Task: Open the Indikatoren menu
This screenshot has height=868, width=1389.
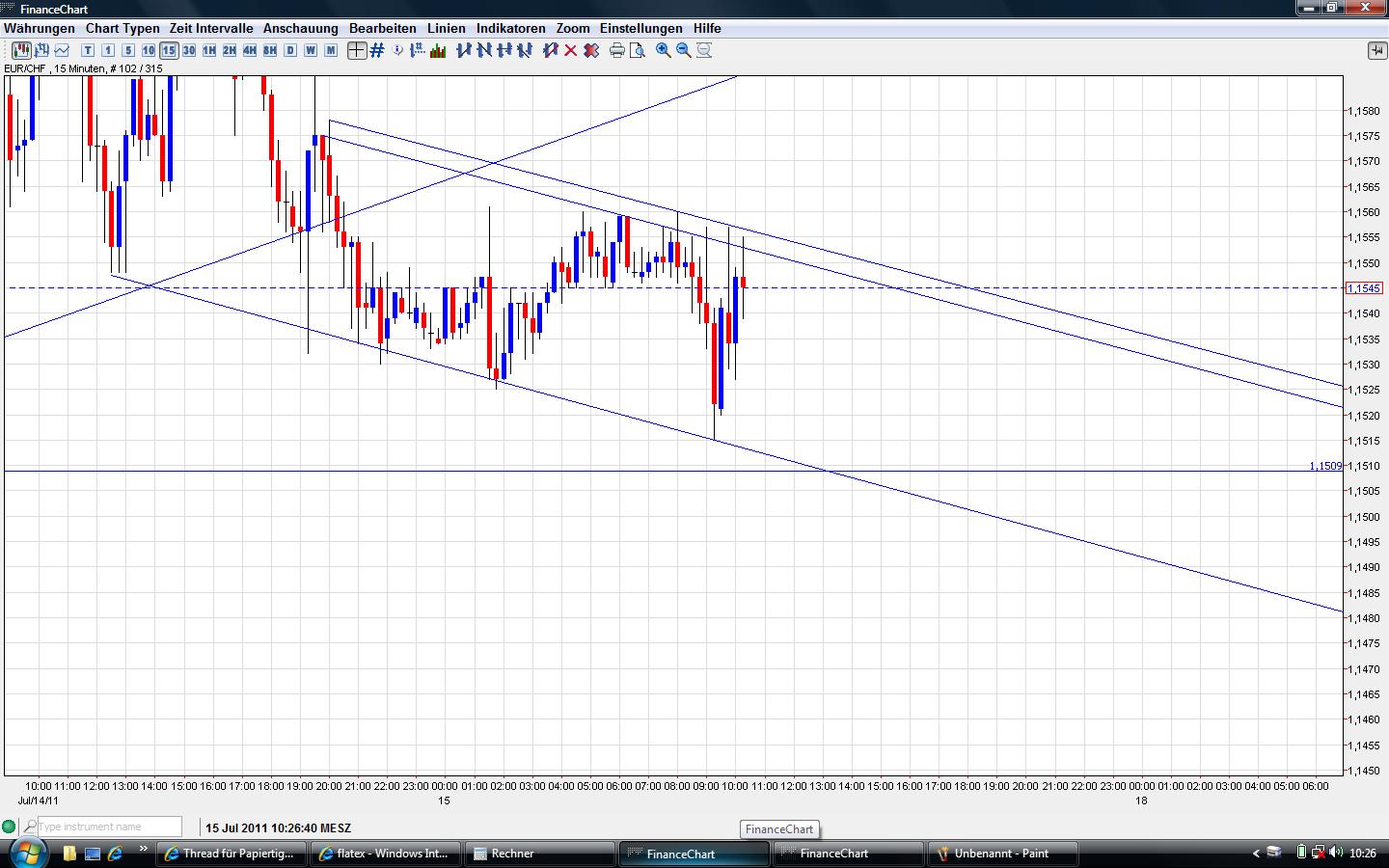Action: pyautogui.click(x=511, y=28)
